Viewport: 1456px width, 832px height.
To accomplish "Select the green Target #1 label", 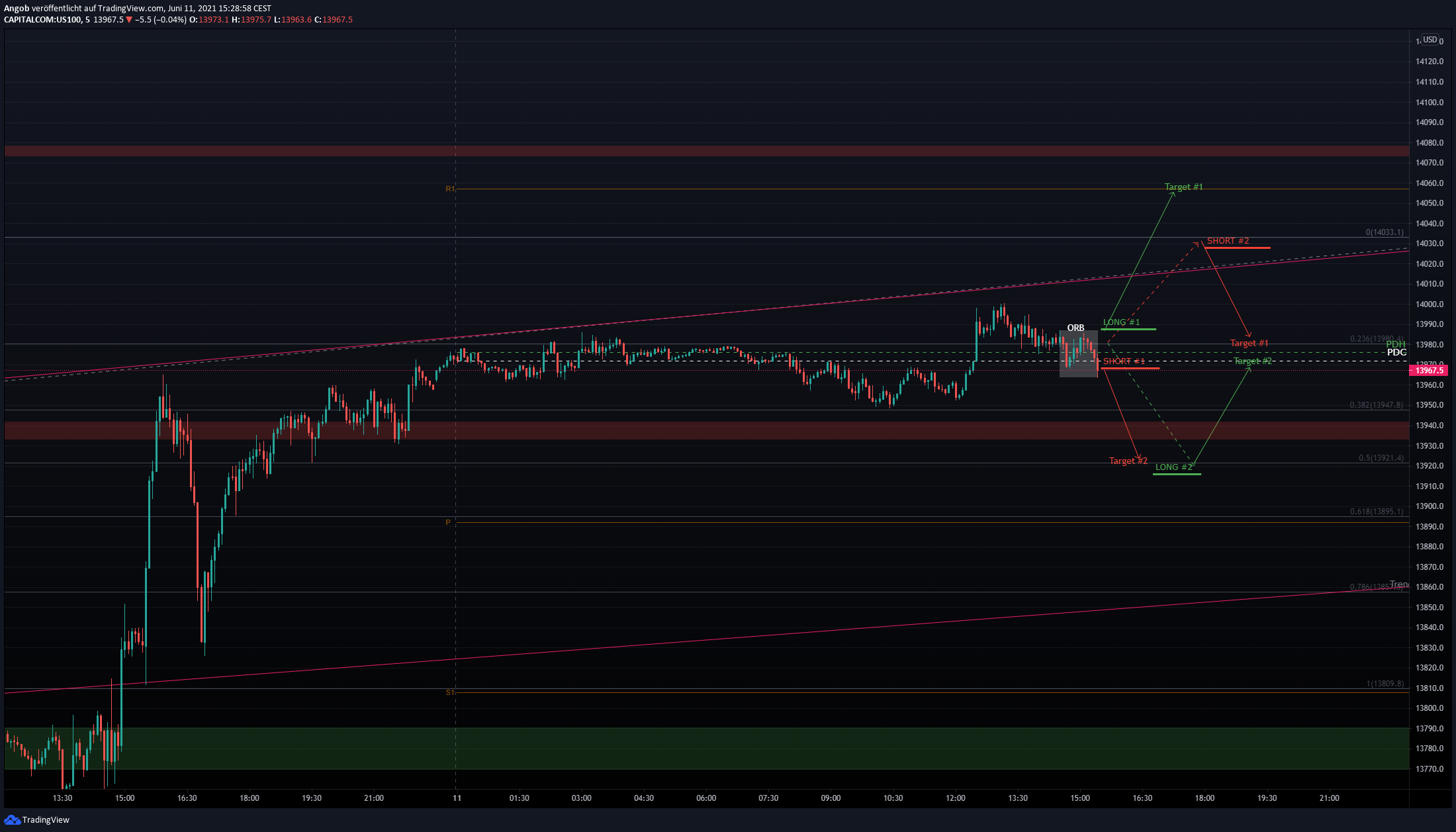I will click(1183, 187).
